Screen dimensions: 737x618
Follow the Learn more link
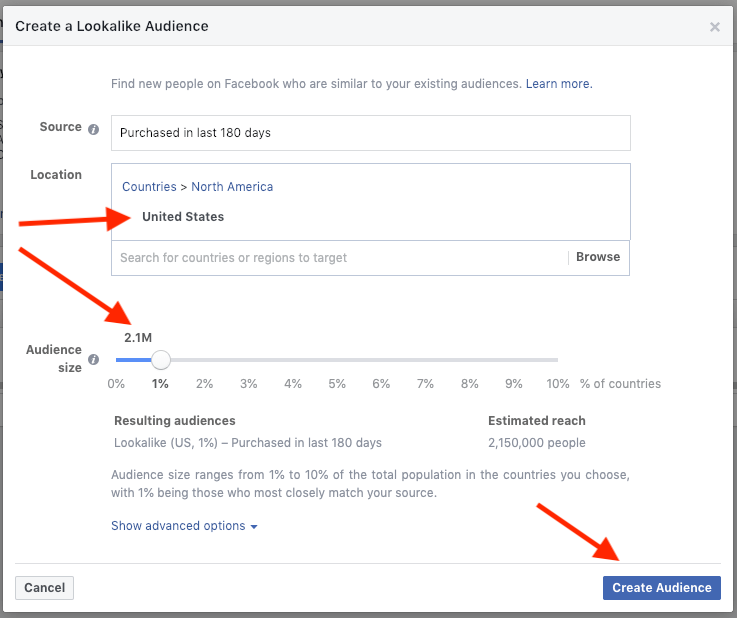pyautogui.click(x=559, y=84)
